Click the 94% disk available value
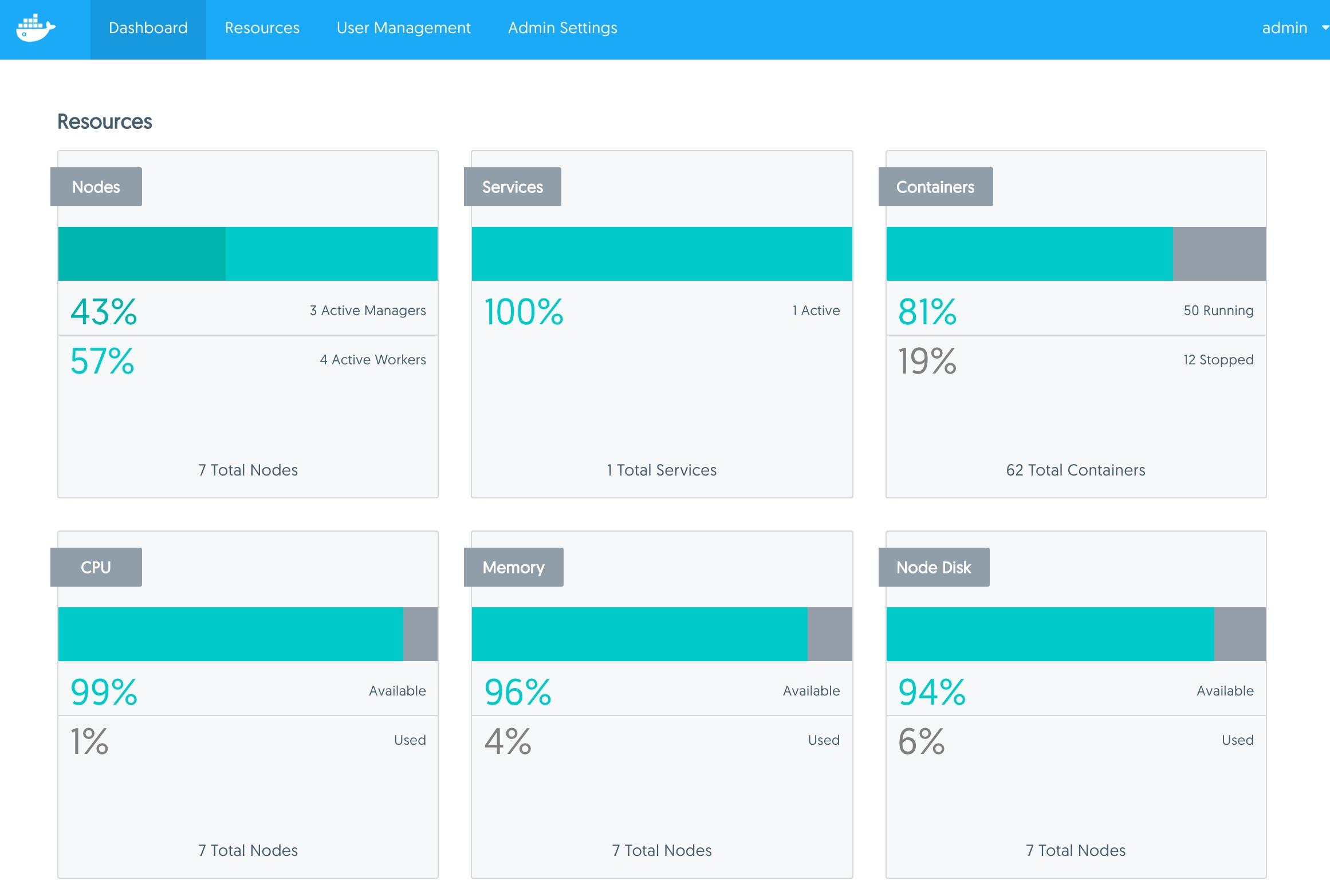The image size is (1330, 896). tap(932, 693)
